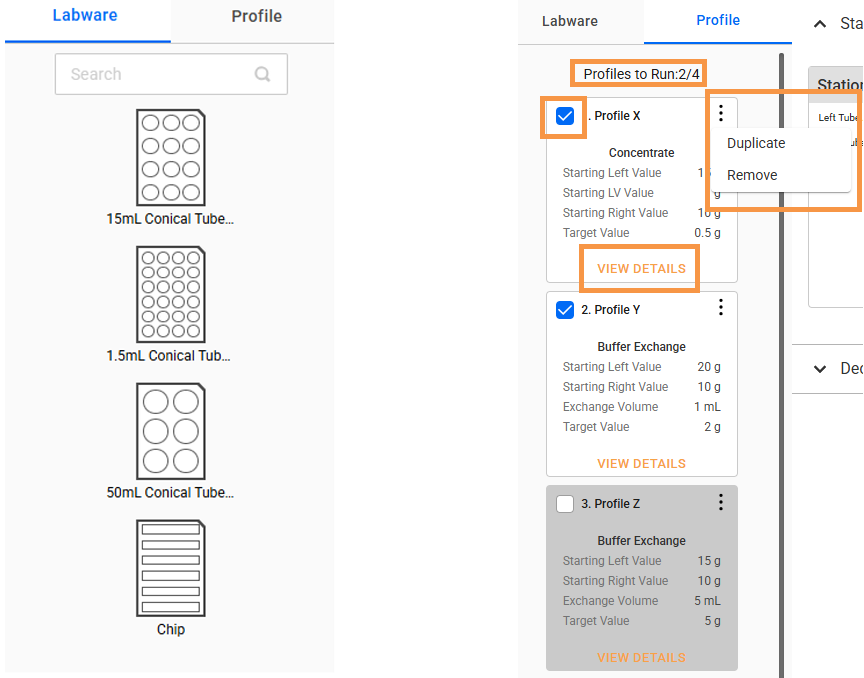
Task: Choose Duplicate from the context menu
Action: pos(756,143)
